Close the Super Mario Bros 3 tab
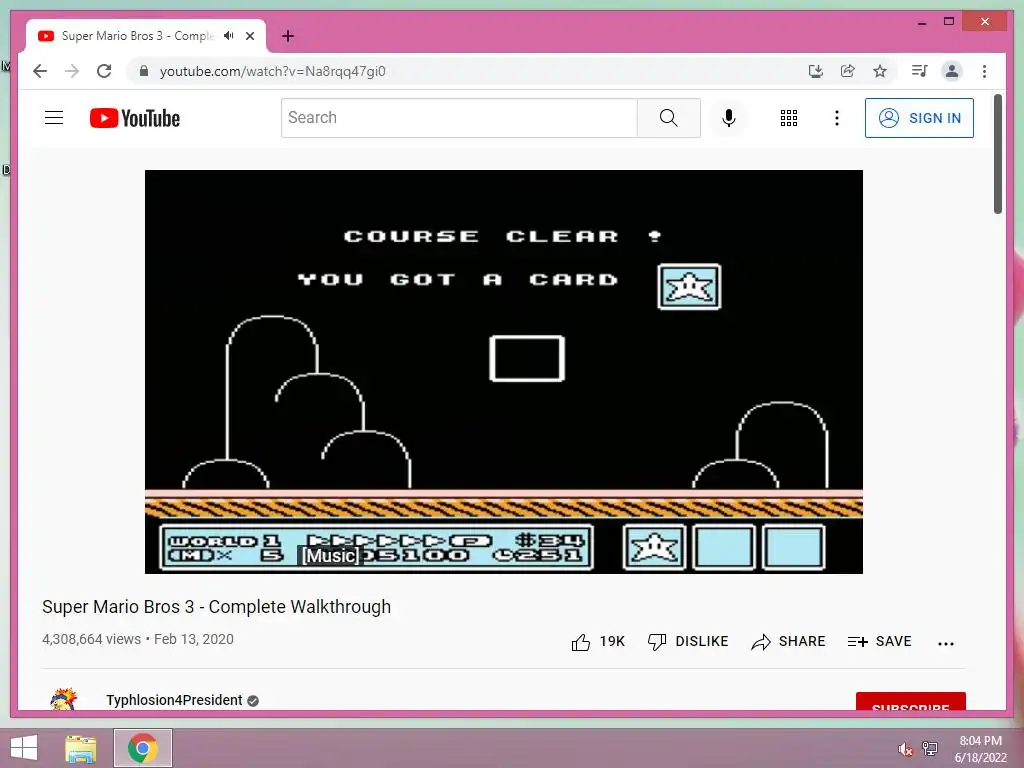 point(249,36)
